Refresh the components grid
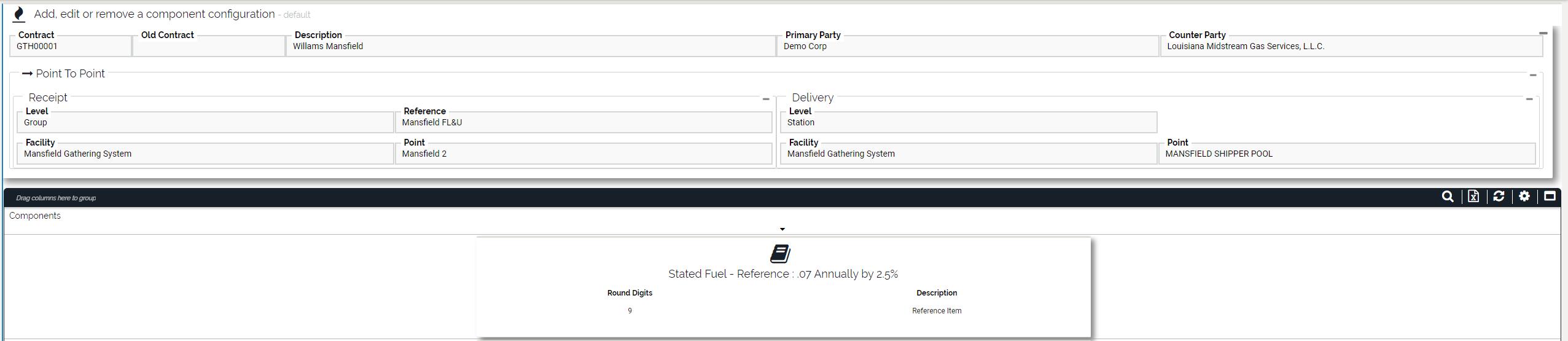The height and width of the screenshot is (341, 1568). click(x=1499, y=197)
